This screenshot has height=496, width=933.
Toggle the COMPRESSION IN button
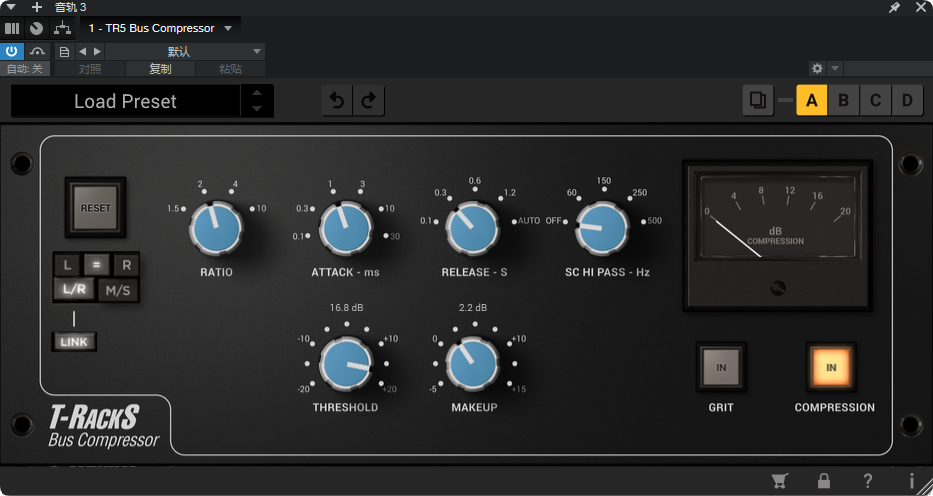[x=831, y=368]
